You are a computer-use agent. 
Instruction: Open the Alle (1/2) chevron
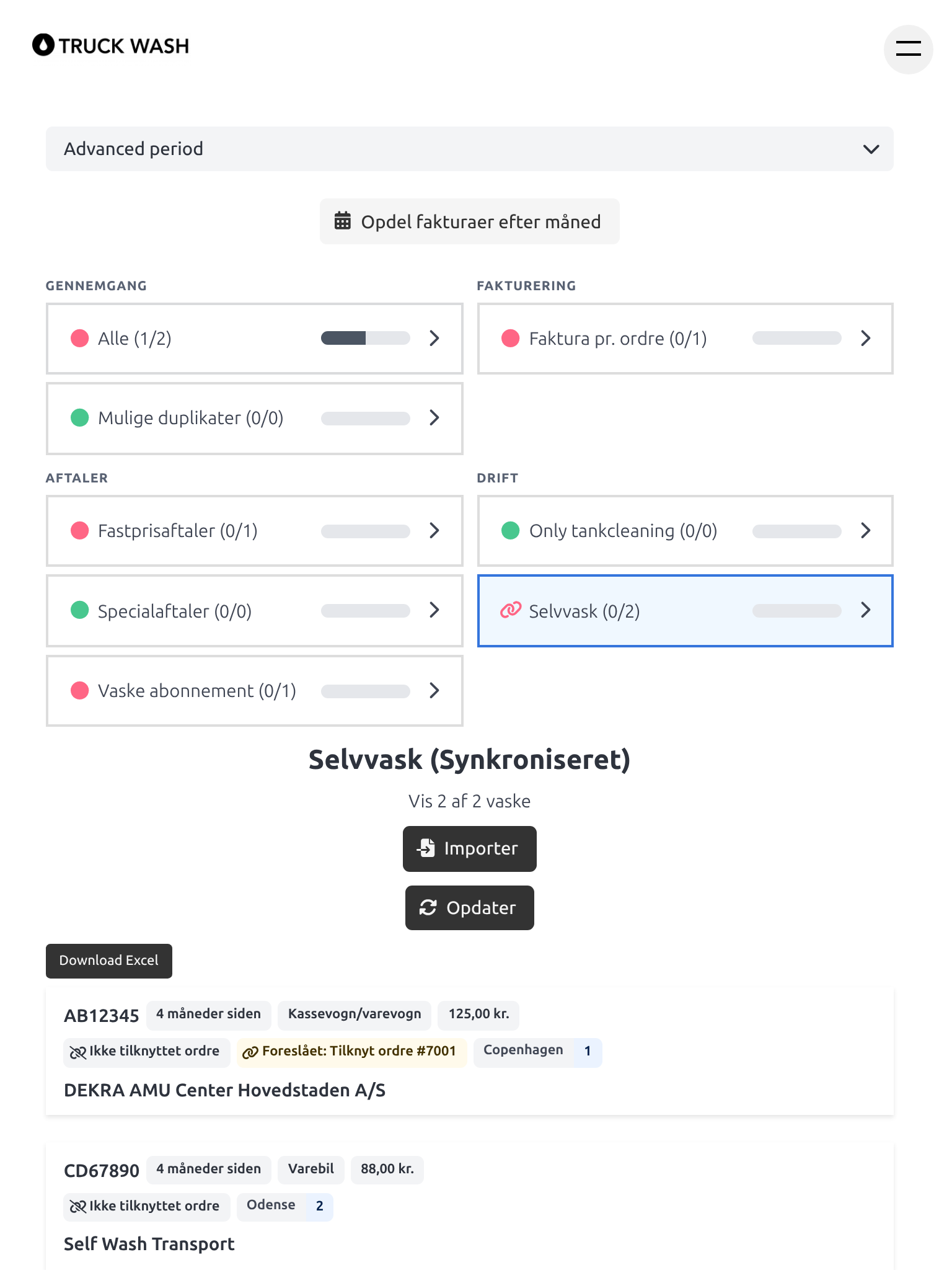pyautogui.click(x=434, y=338)
